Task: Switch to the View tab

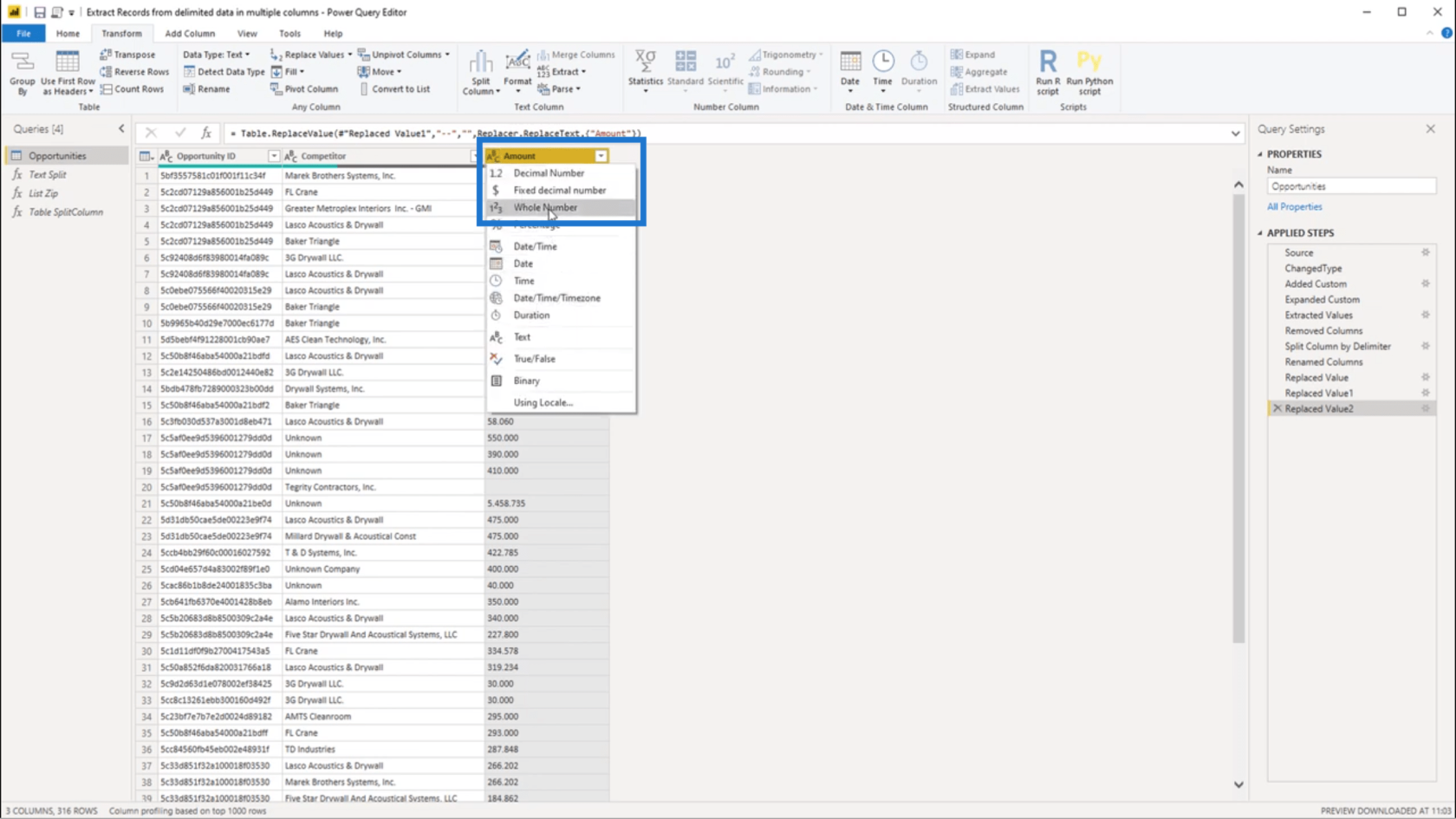Action: coord(247,34)
